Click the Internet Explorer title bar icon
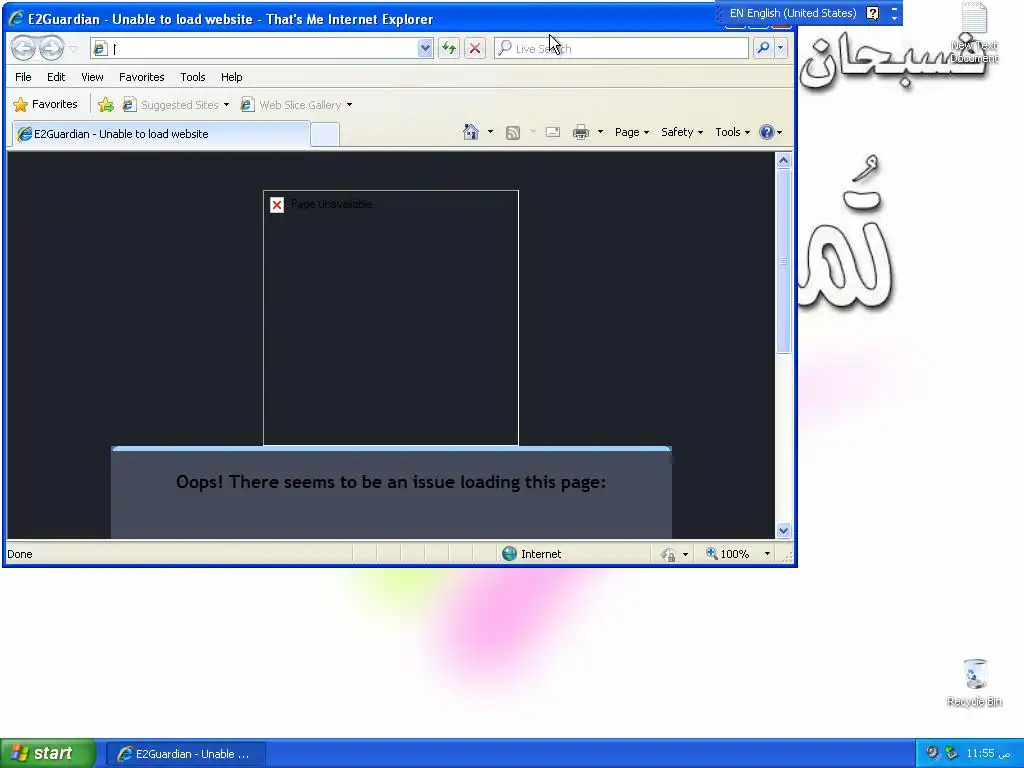Image resolution: width=1024 pixels, height=768 pixels. click(16, 19)
